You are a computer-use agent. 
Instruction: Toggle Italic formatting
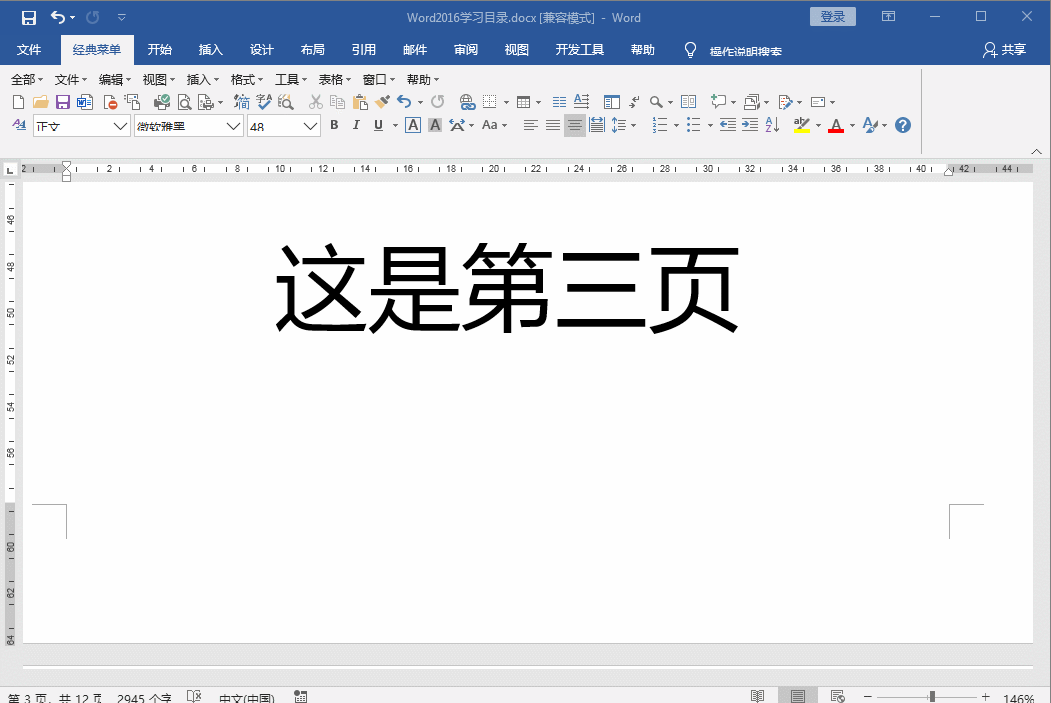click(356, 125)
